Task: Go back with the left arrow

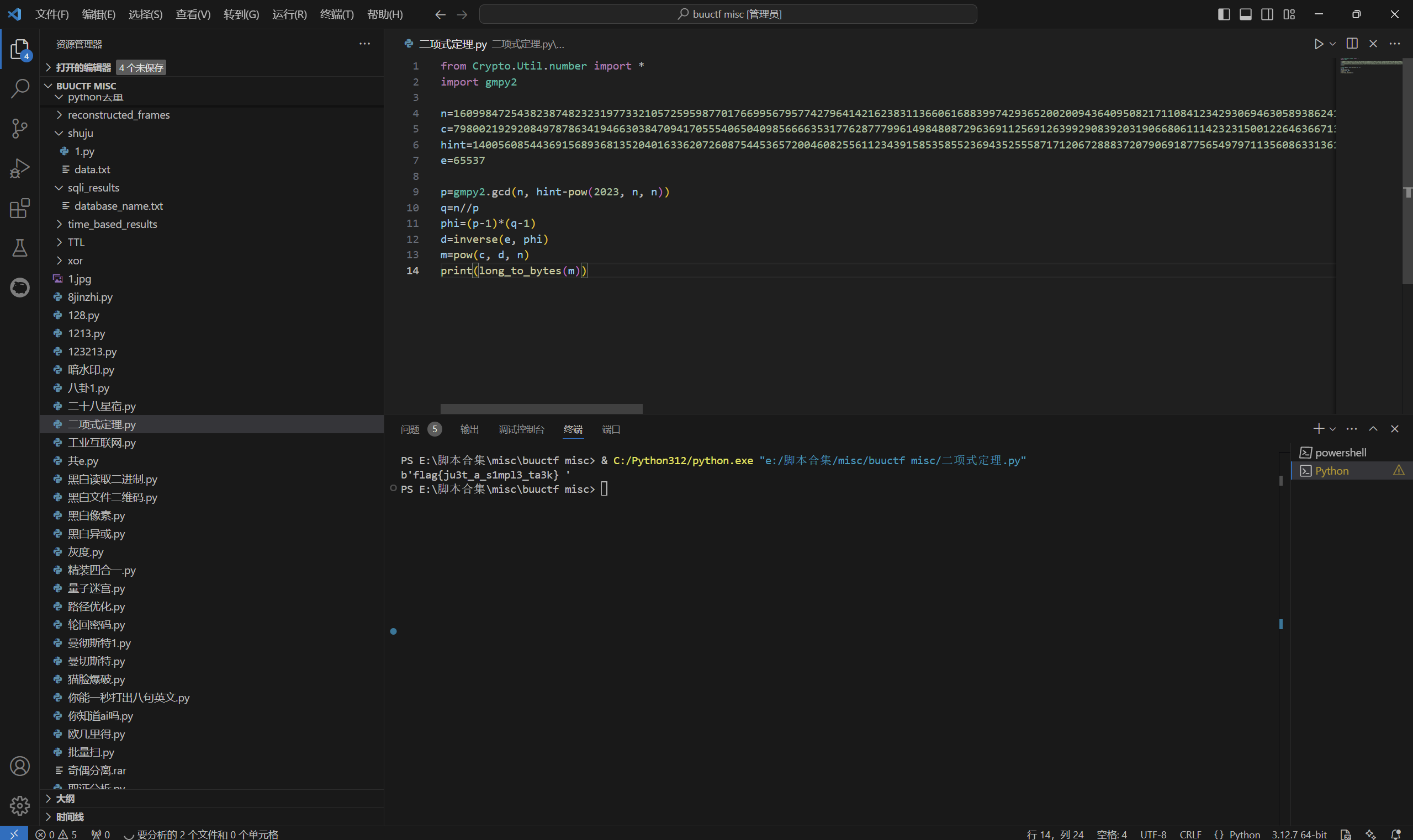Action: click(440, 14)
